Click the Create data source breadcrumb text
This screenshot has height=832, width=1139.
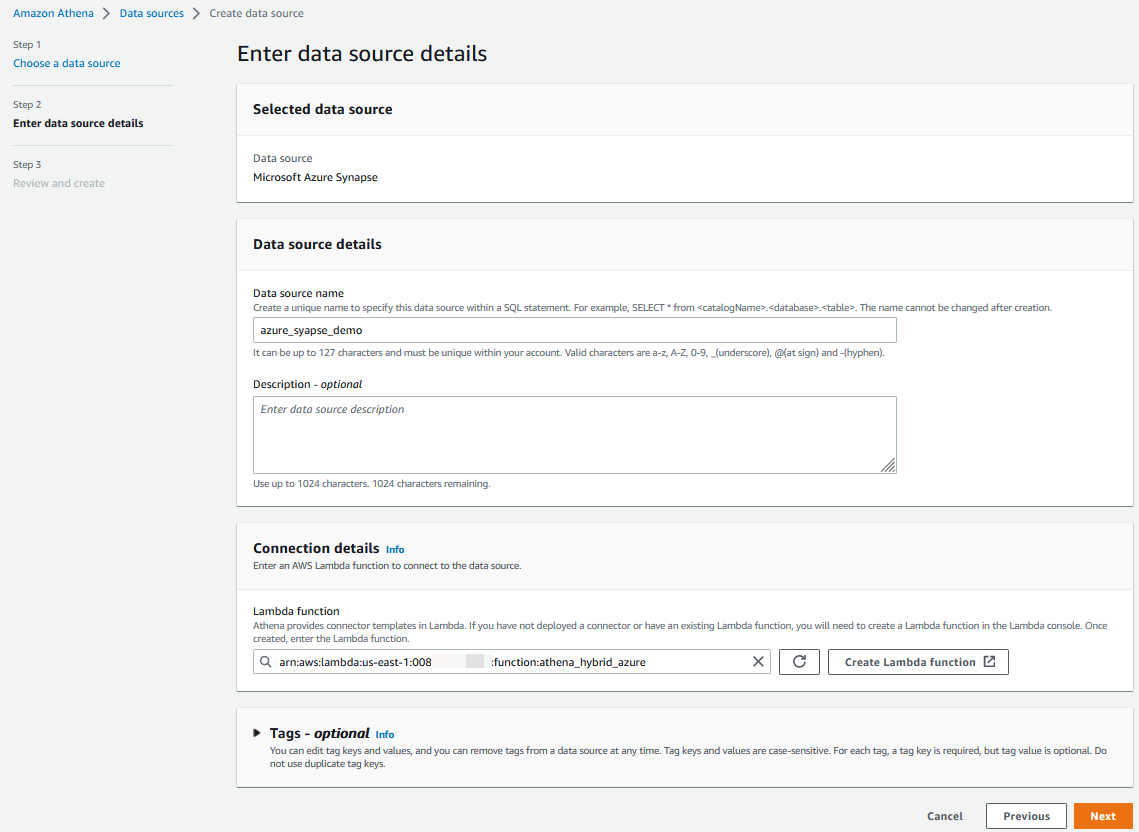(x=256, y=13)
